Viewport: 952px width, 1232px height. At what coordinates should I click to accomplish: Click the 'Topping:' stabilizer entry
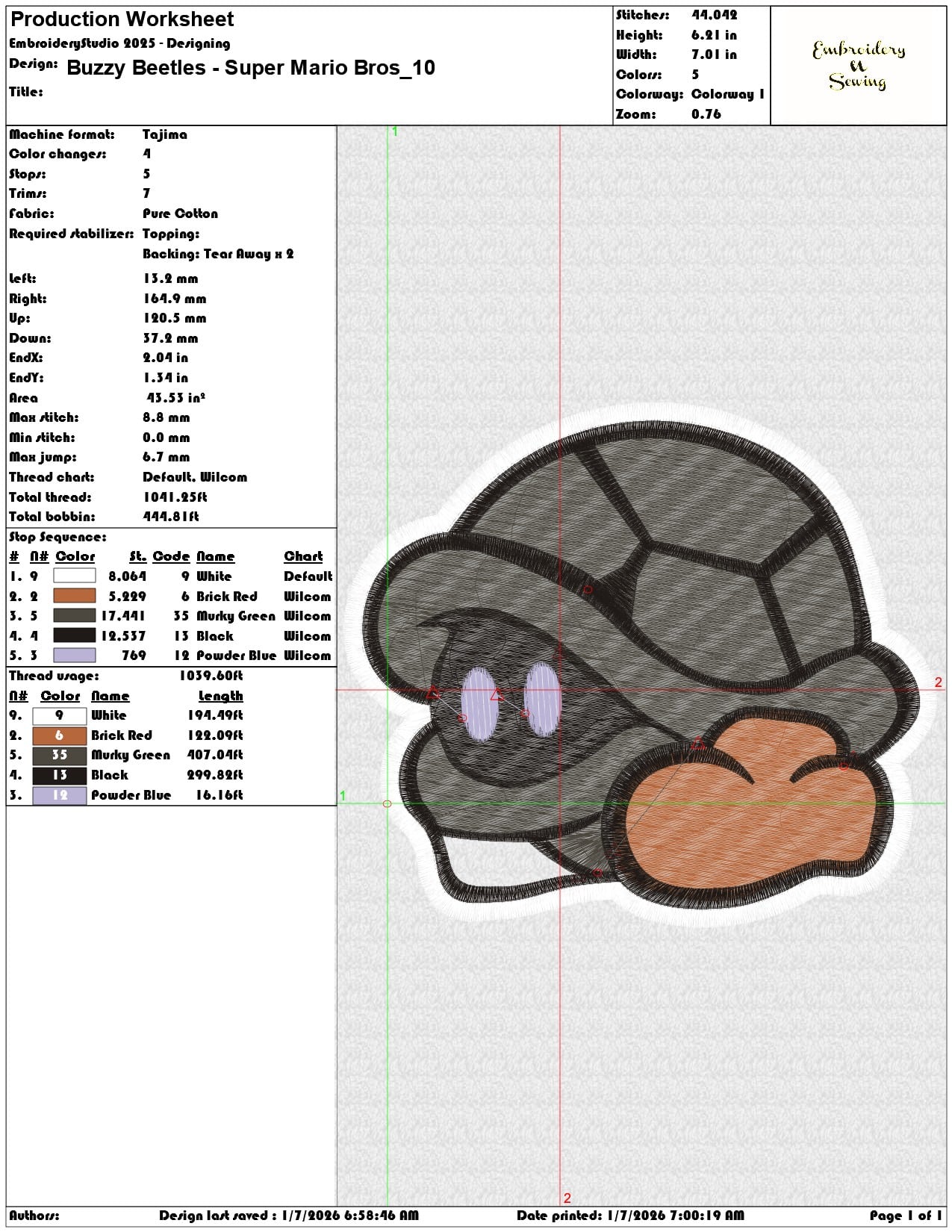click(x=171, y=234)
